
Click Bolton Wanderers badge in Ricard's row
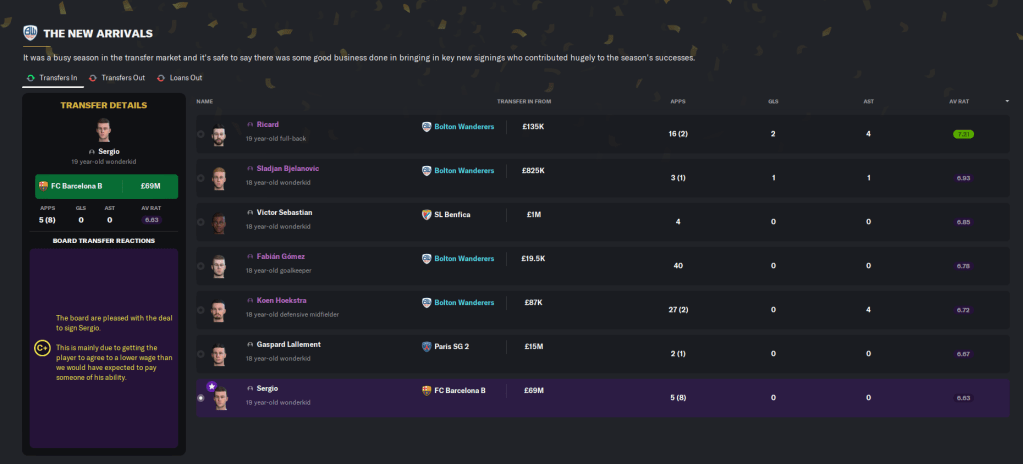(427, 127)
